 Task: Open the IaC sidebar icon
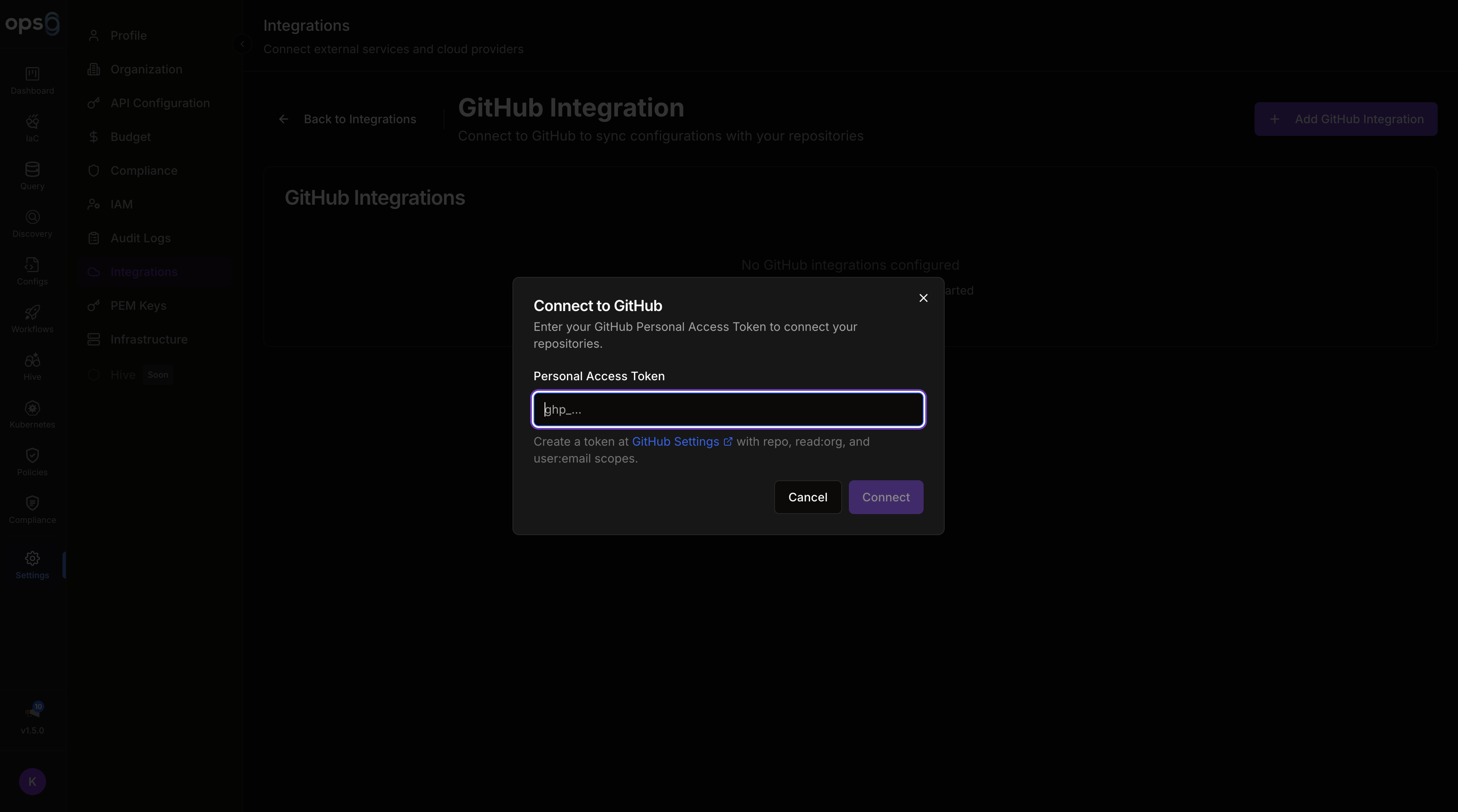point(32,128)
